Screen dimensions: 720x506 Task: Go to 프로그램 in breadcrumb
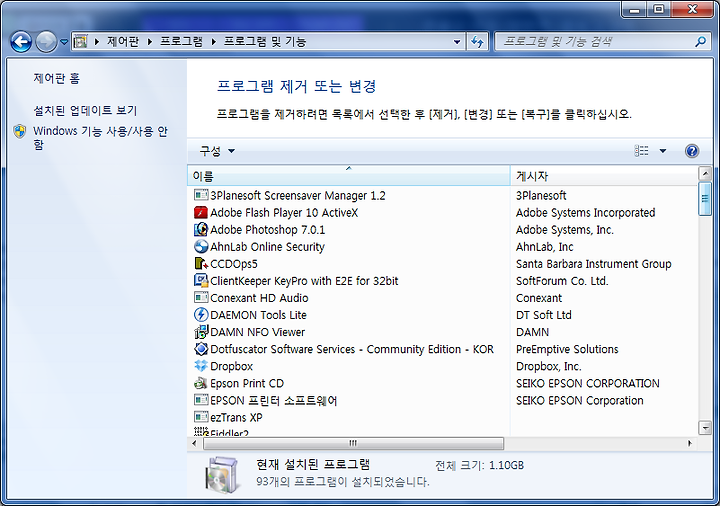[x=181, y=42]
